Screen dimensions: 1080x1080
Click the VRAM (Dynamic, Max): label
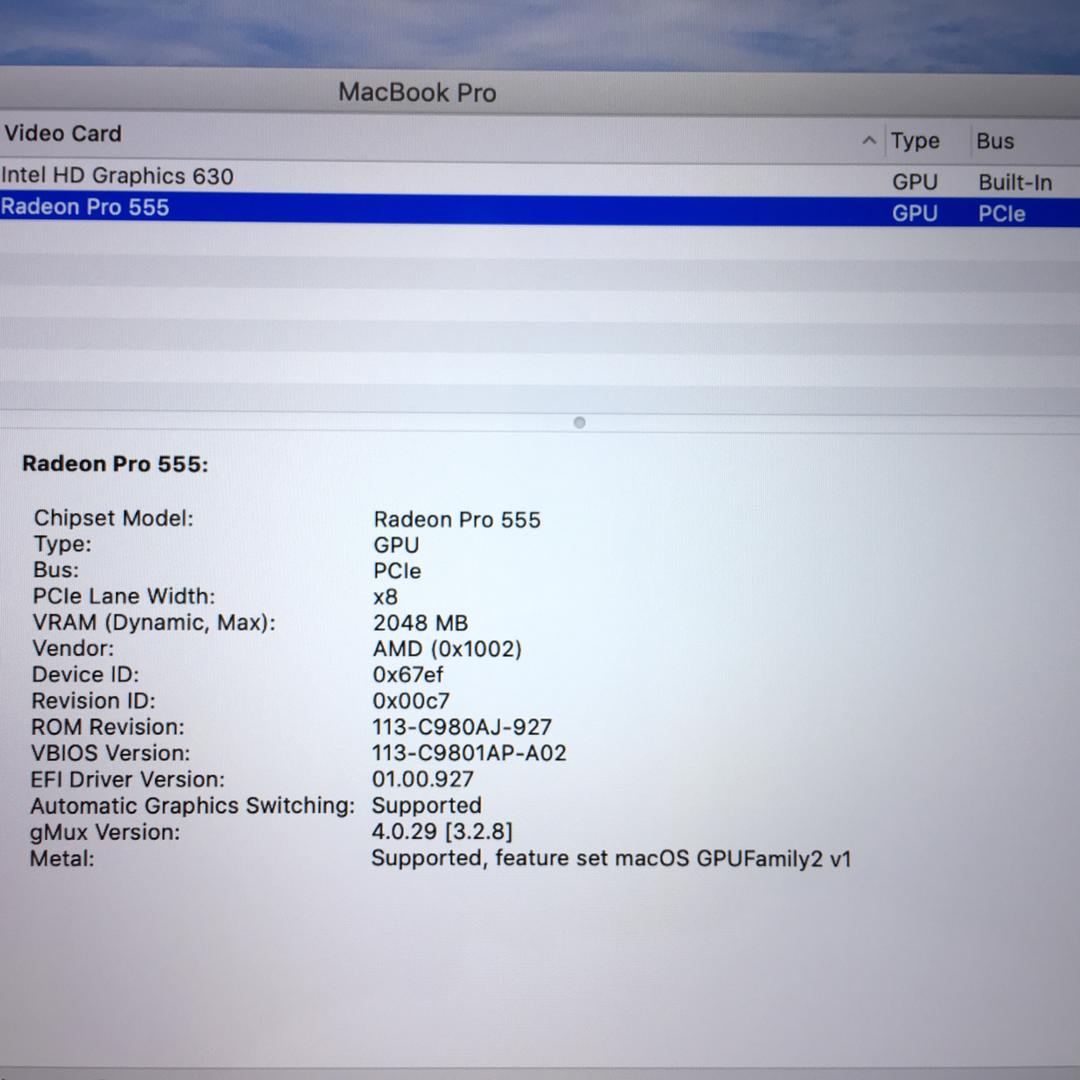coord(154,623)
